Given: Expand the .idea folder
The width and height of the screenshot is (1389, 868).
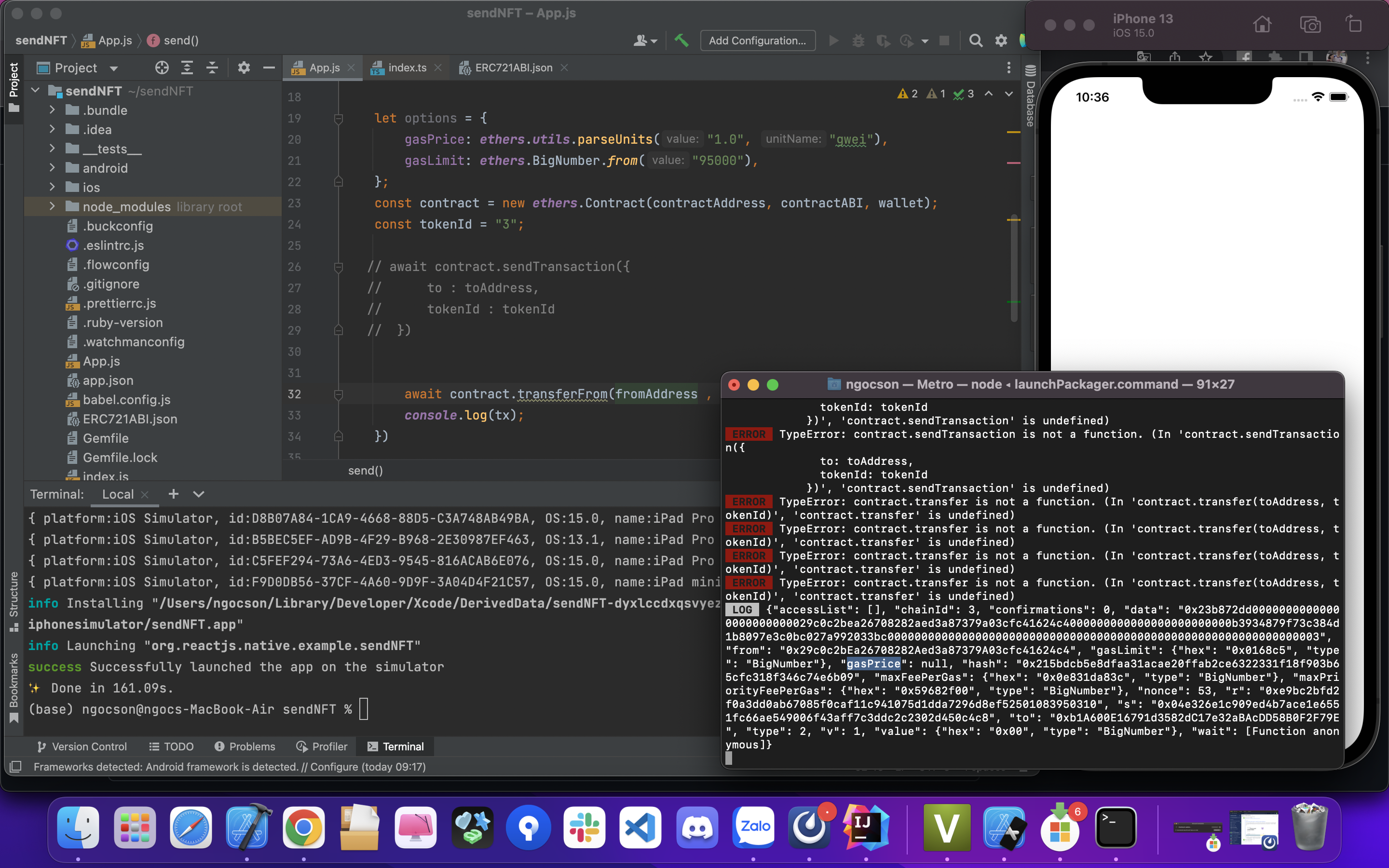Looking at the screenshot, I should (x=52, y=129).
